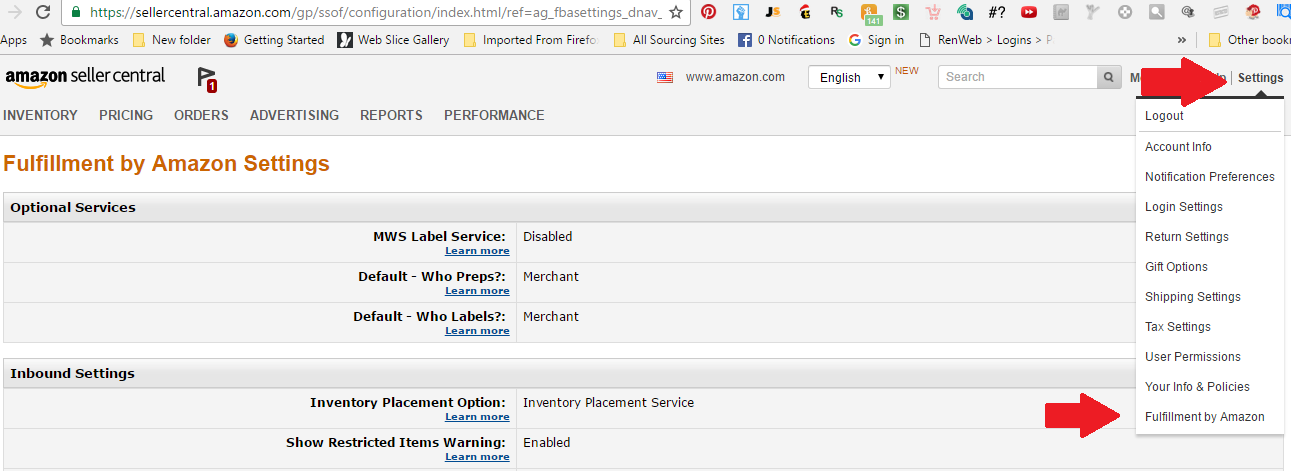Open the Web Slice Gallery bookmark

pyautogui.click(x=393, y=40)
